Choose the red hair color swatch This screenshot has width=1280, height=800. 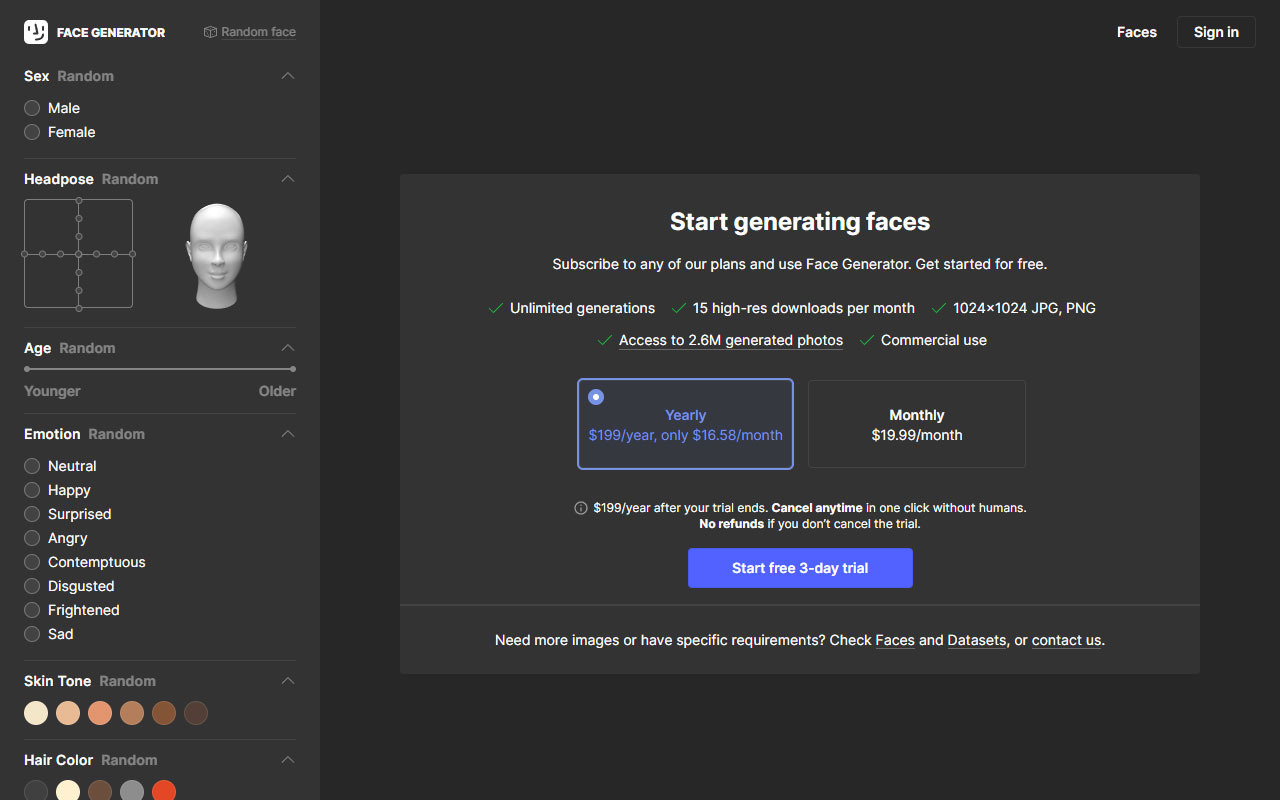tap(164, 791)
